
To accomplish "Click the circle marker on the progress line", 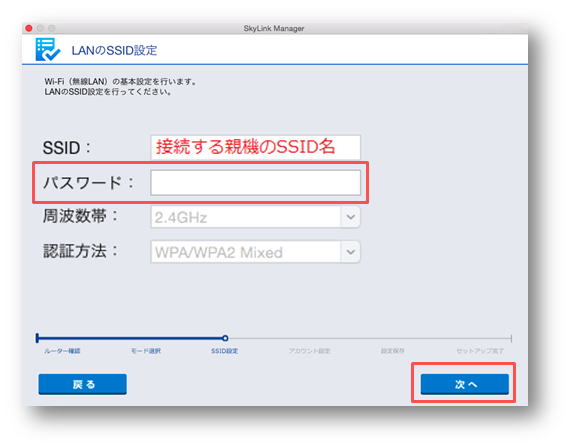I will pyautogui.click(x=225, y=338).
